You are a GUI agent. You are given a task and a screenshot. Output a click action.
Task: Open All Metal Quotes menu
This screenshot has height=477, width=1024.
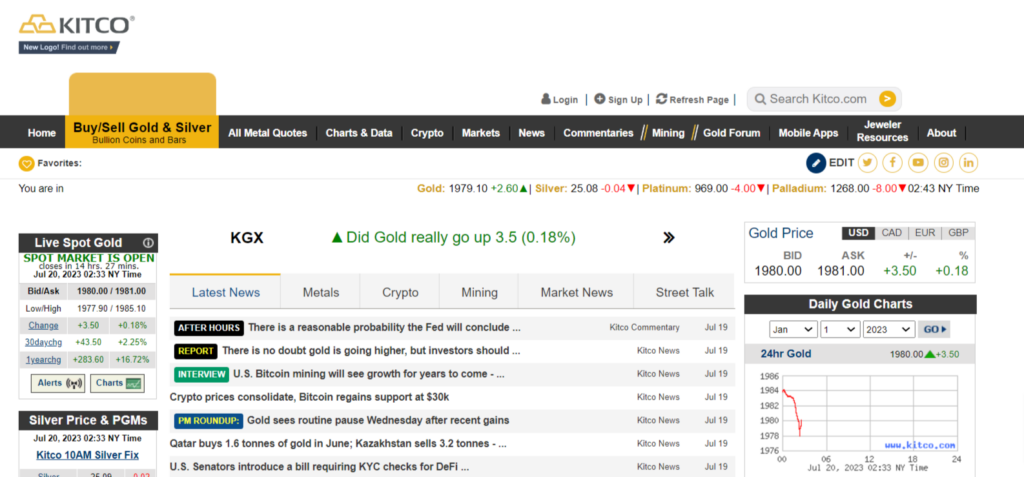tap(268, 133)
